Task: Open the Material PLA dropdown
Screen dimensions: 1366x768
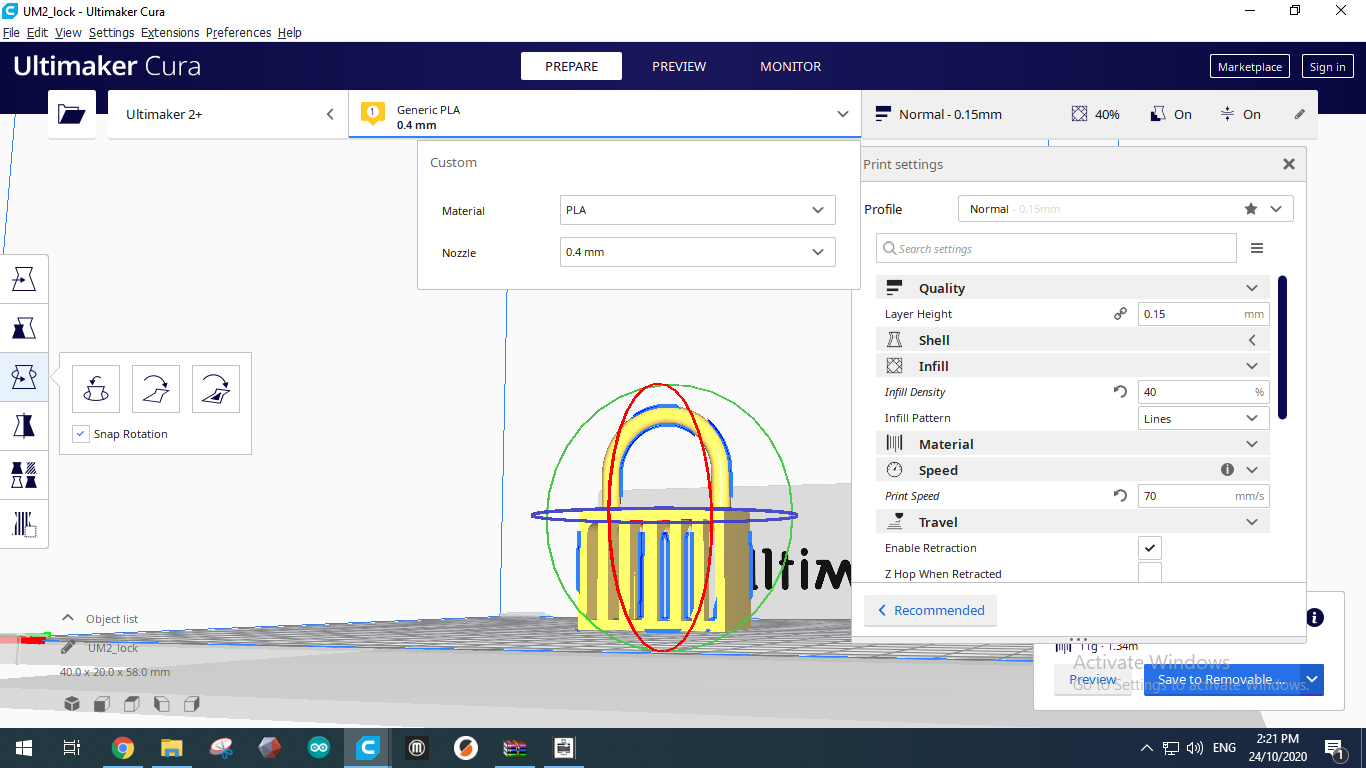Action: [698, 210]
